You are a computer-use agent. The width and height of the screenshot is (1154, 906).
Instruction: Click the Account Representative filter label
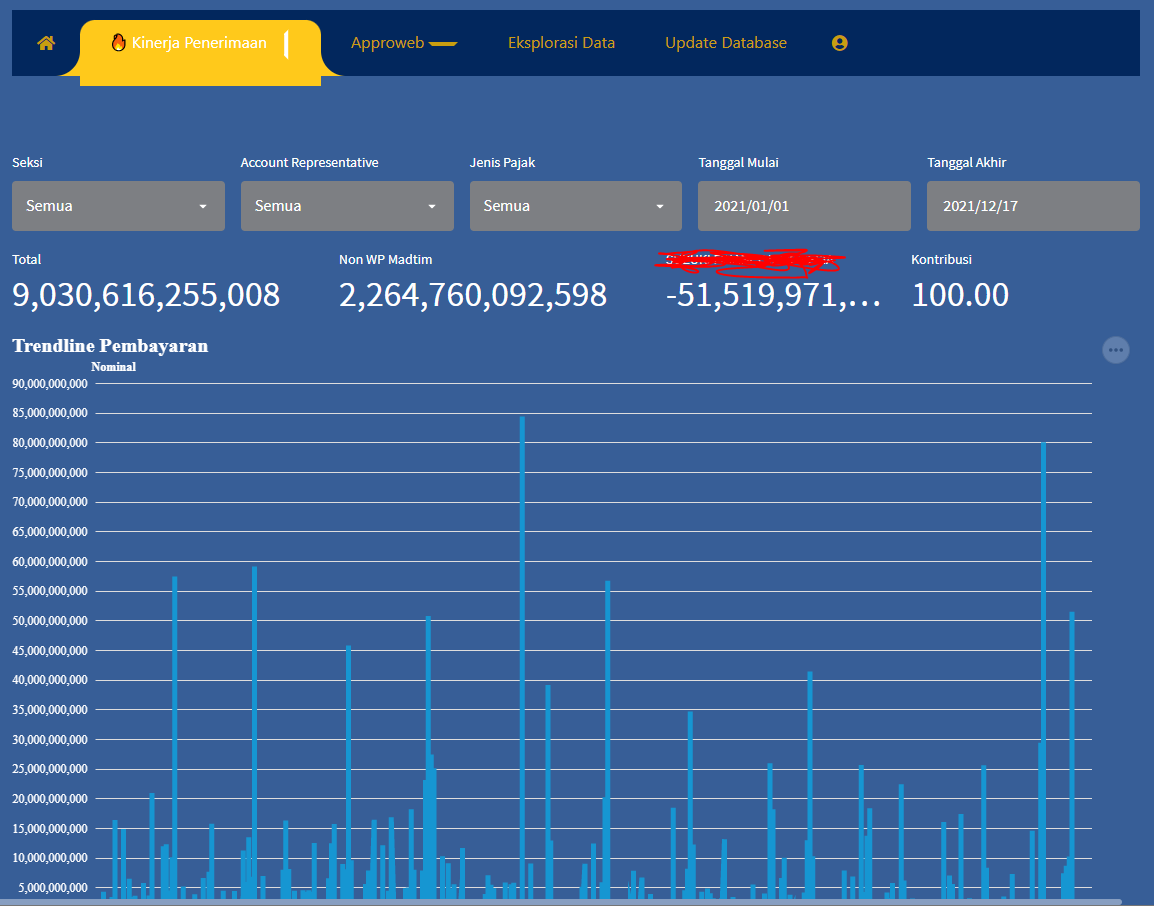pyautogui.click(x=309, y=163)
